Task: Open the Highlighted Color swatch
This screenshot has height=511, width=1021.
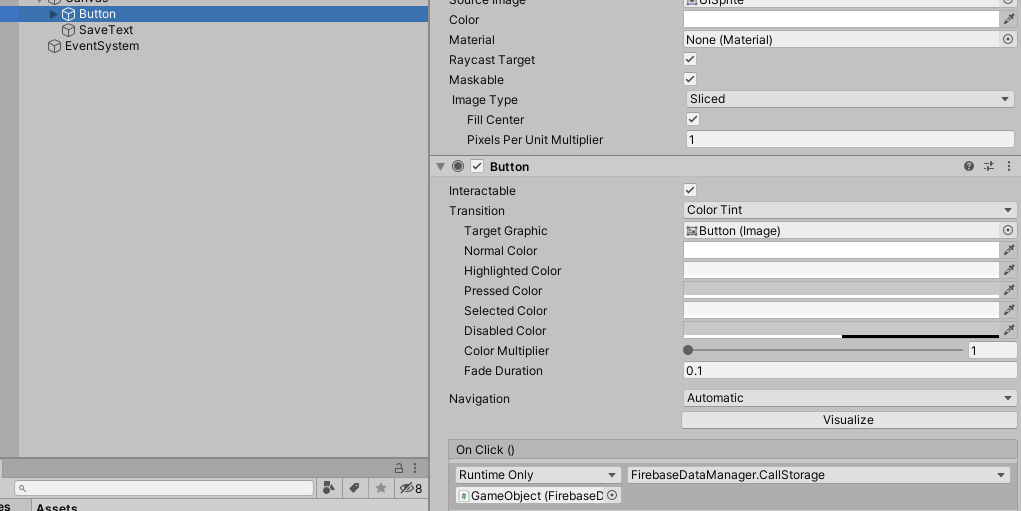Action: pos(841,270)
